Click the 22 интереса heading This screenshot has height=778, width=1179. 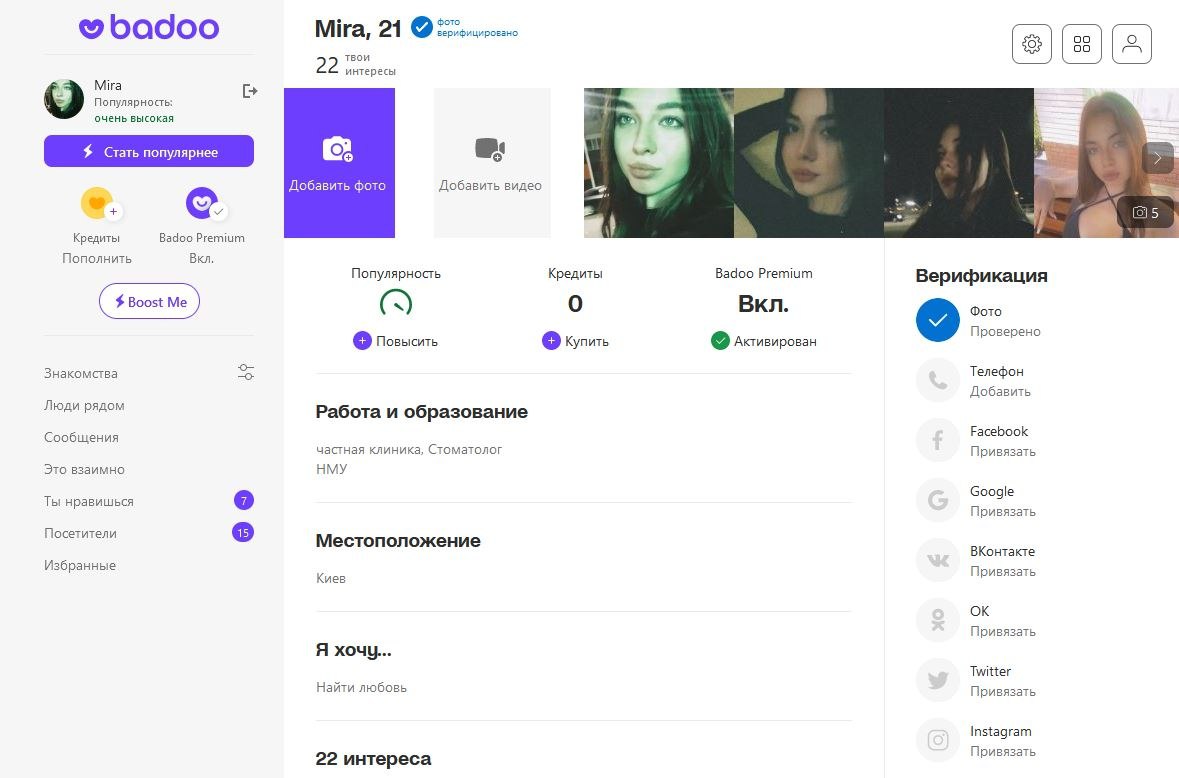click(x=374, y=758)
